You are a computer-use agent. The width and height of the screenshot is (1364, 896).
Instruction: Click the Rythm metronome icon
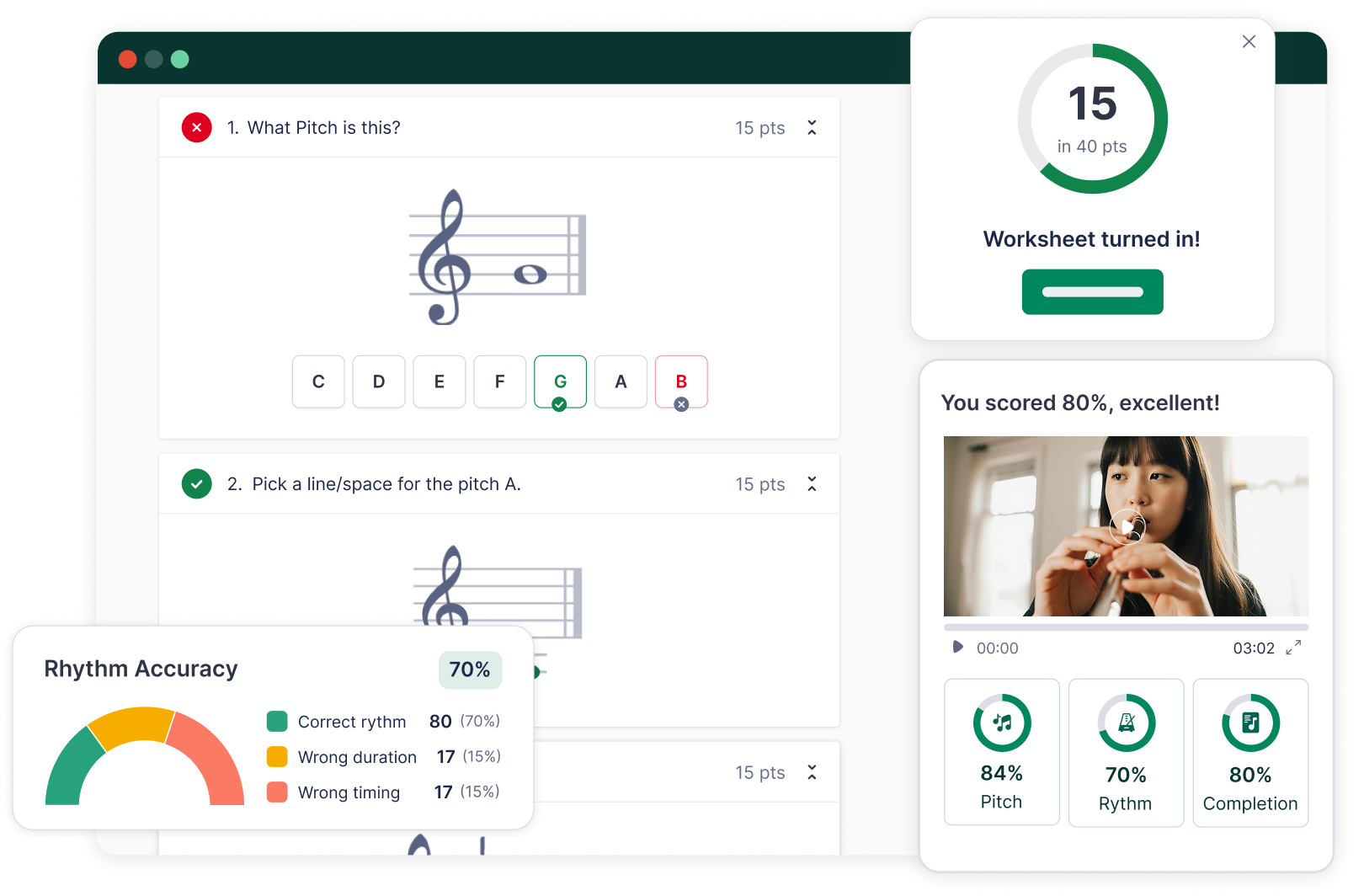click(1127, 723)
